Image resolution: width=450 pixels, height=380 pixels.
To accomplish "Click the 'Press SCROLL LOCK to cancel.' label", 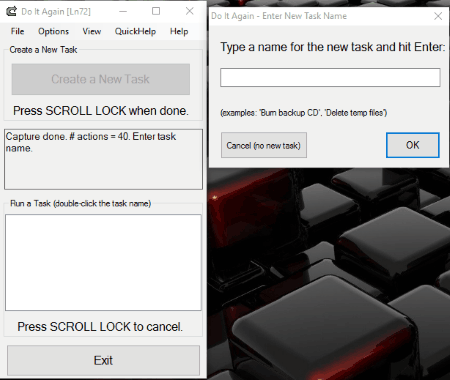I will click(x=100, y=327).
